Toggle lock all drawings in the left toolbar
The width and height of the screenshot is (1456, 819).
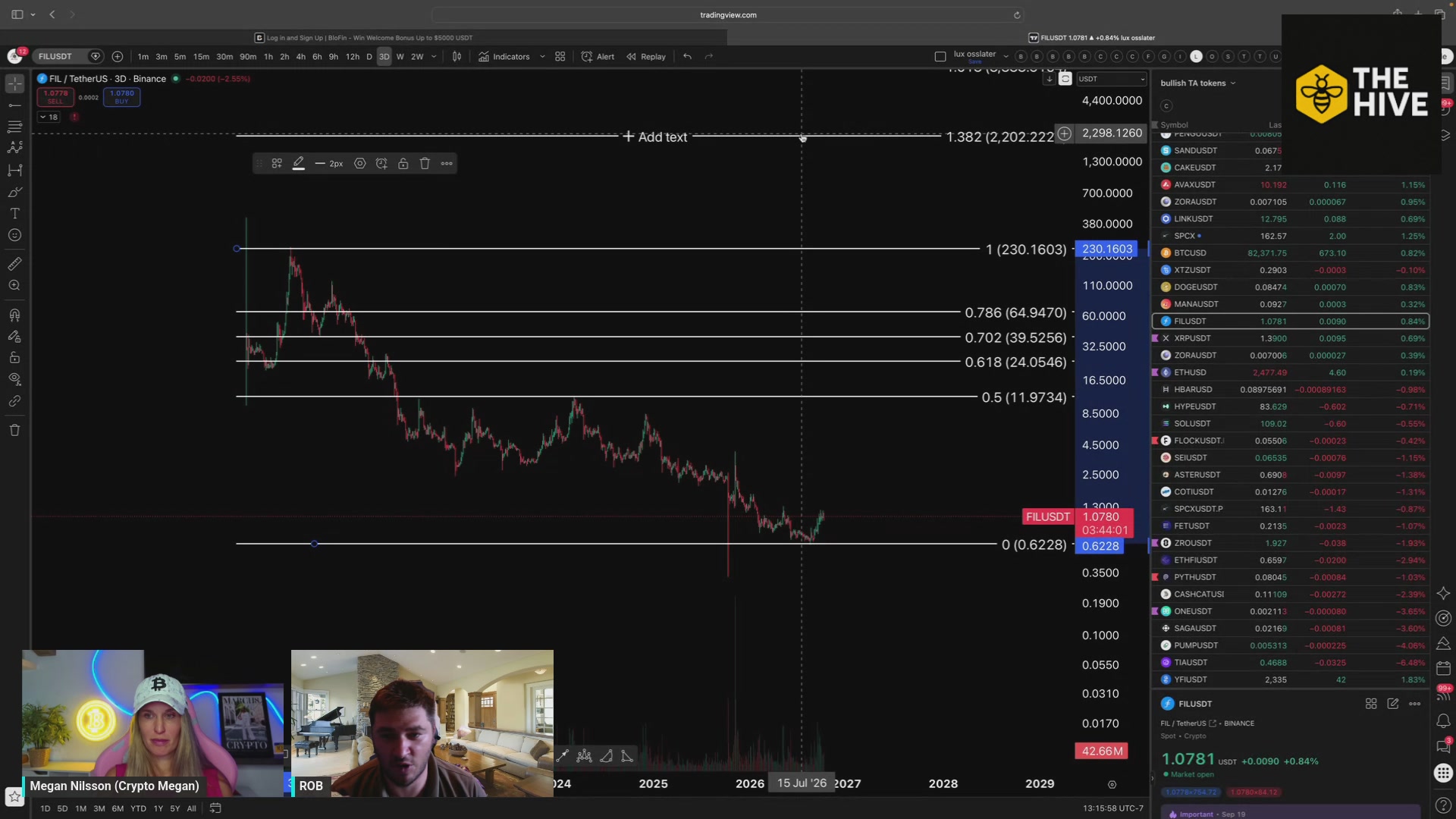tap(14, 358)
